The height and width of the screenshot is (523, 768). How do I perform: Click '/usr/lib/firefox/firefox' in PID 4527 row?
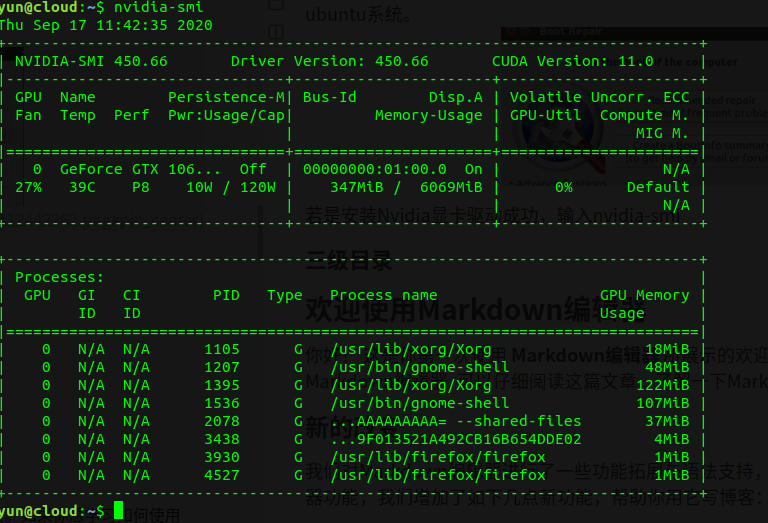pyautogui.click(x=437, y=475)
